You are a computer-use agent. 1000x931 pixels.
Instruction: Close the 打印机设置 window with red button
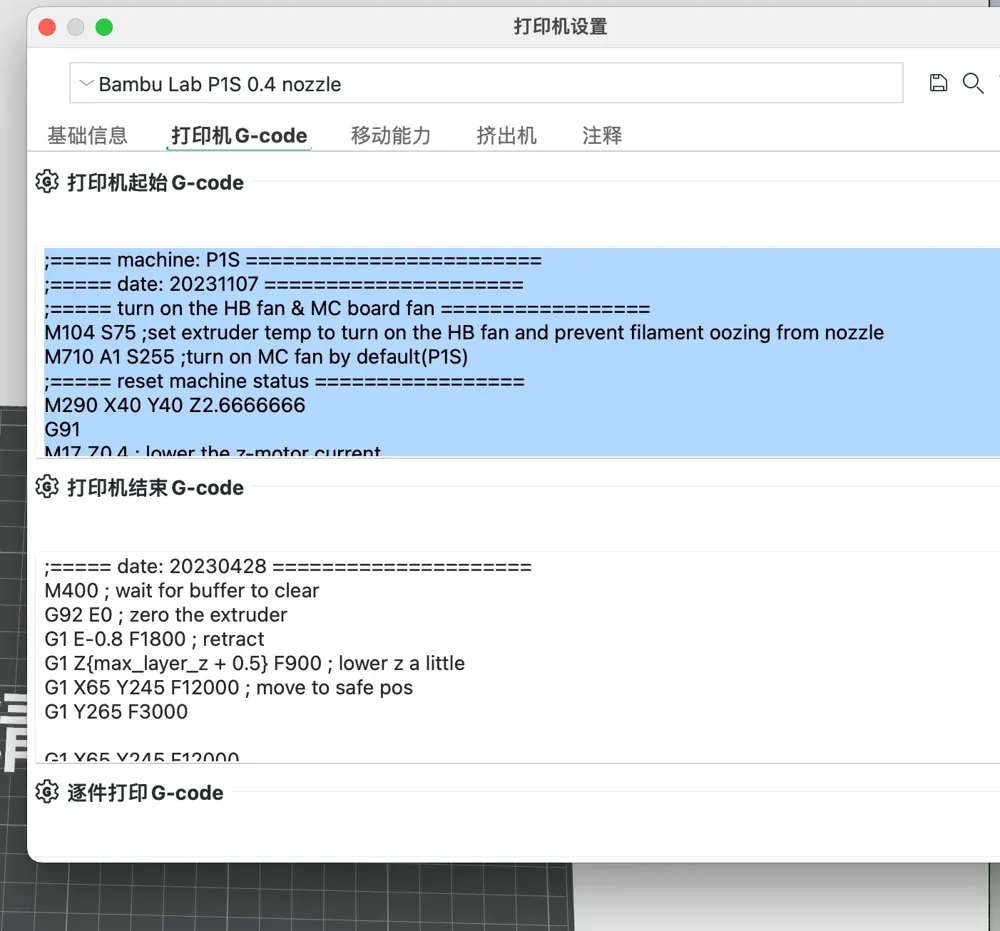pos(47,27)
